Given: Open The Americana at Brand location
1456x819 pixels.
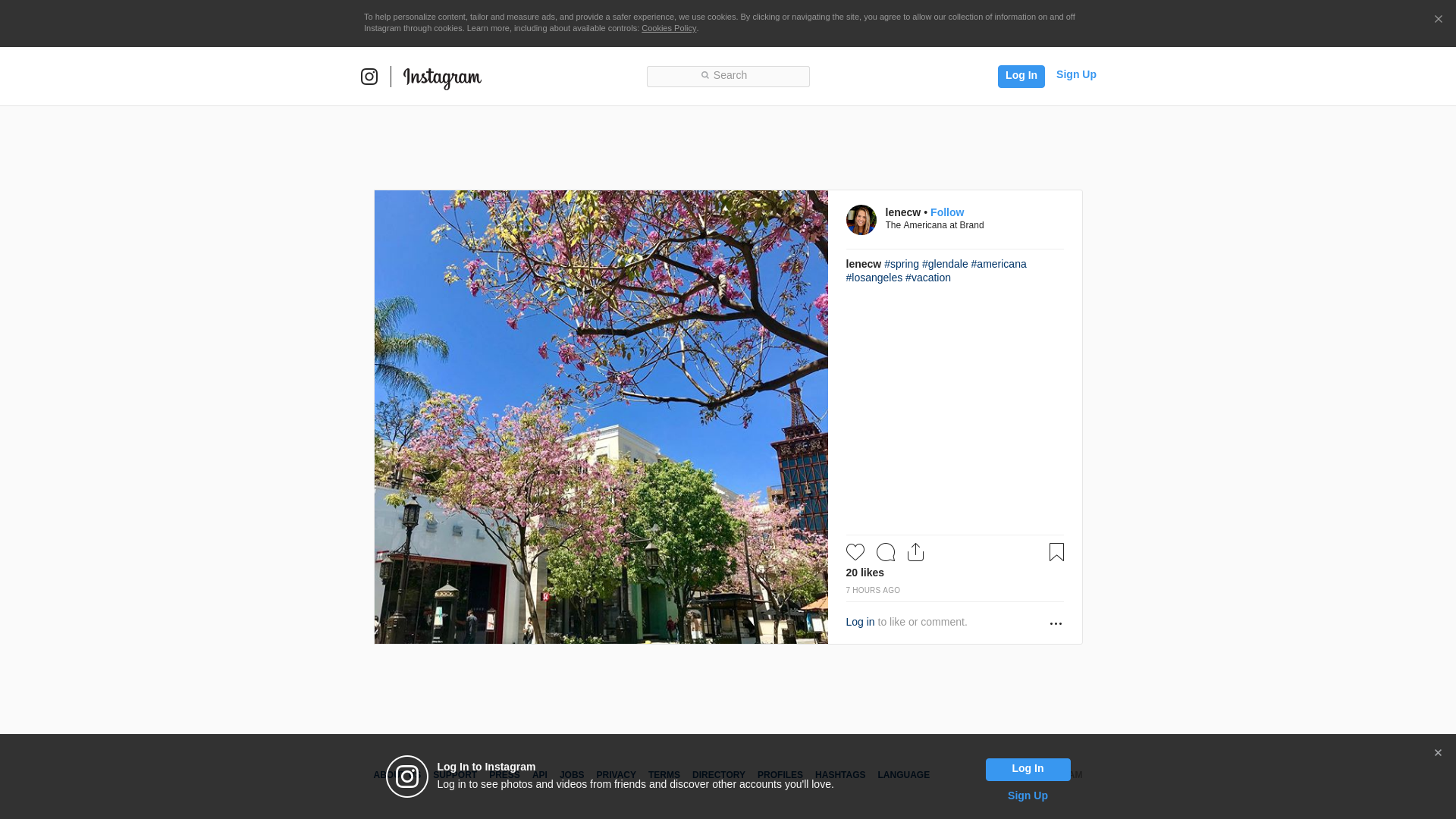Looking at the screenshot, I should click(x=934, y=225).
